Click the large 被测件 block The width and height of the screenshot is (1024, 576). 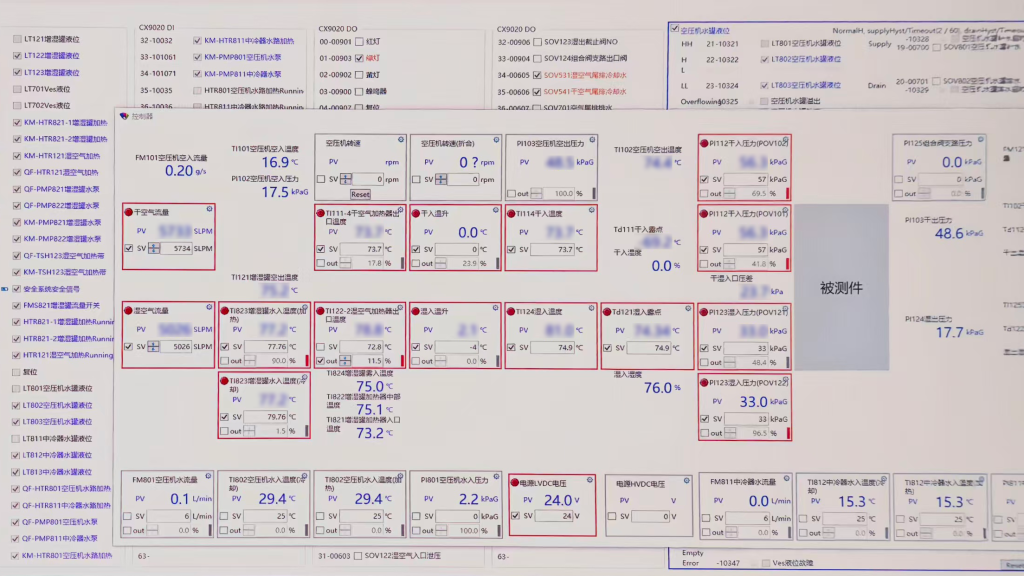[840, 288]
